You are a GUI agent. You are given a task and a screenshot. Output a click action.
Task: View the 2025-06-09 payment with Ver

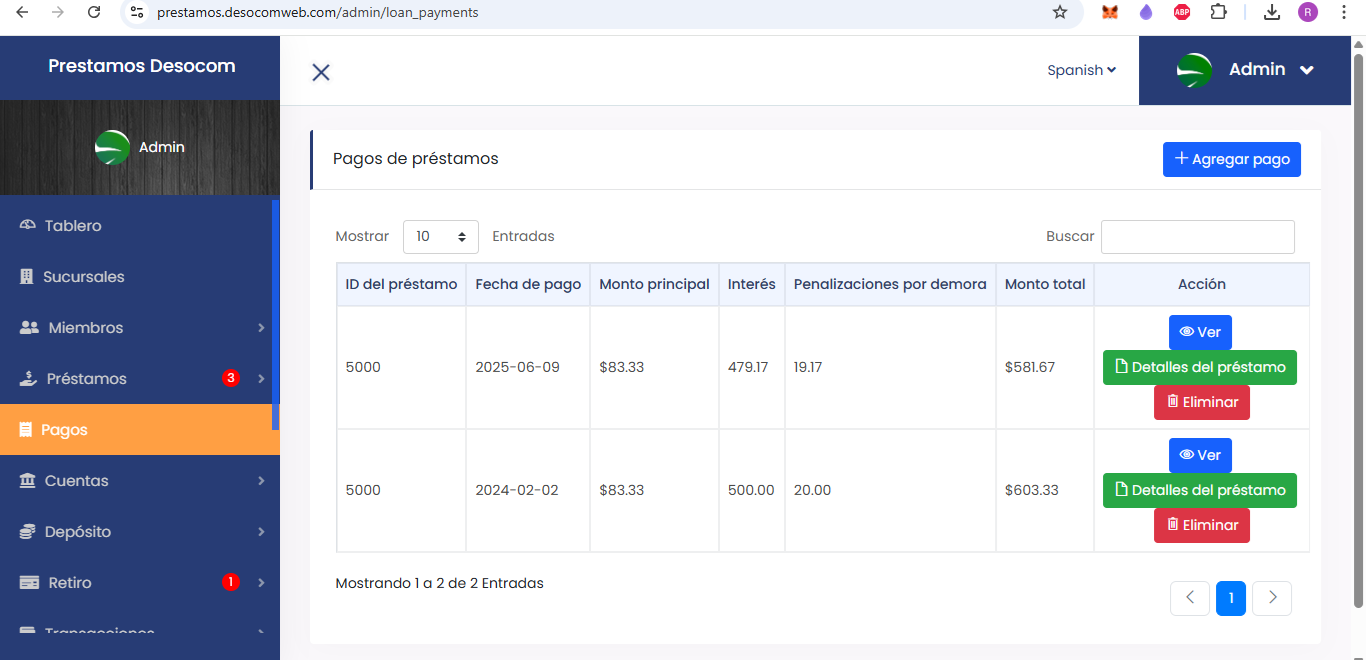click(1200, 332)
